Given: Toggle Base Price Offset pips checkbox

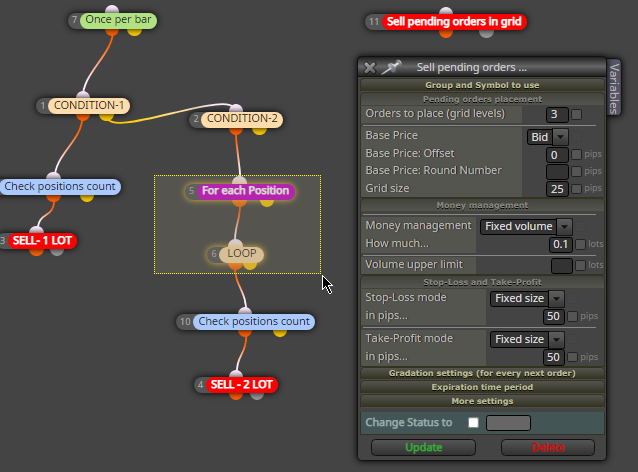Looking at the screenshot, I should [x=577, y=154].
